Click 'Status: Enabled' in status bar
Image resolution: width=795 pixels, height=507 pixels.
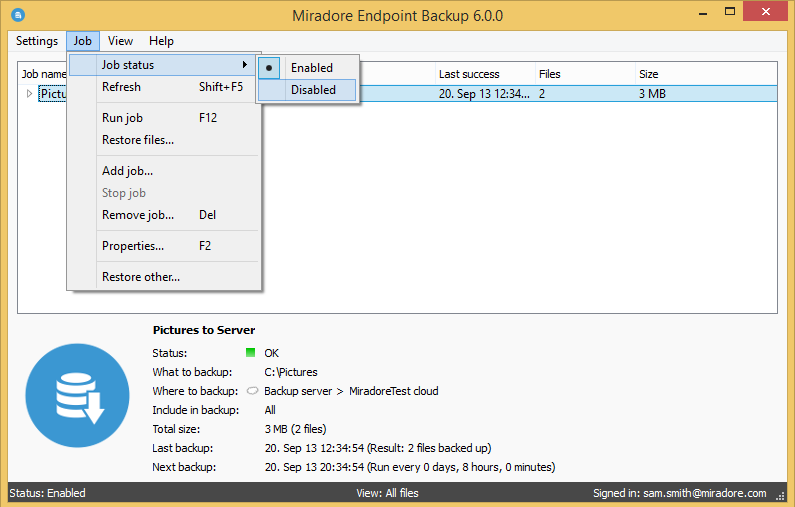[x=47, y=493]
